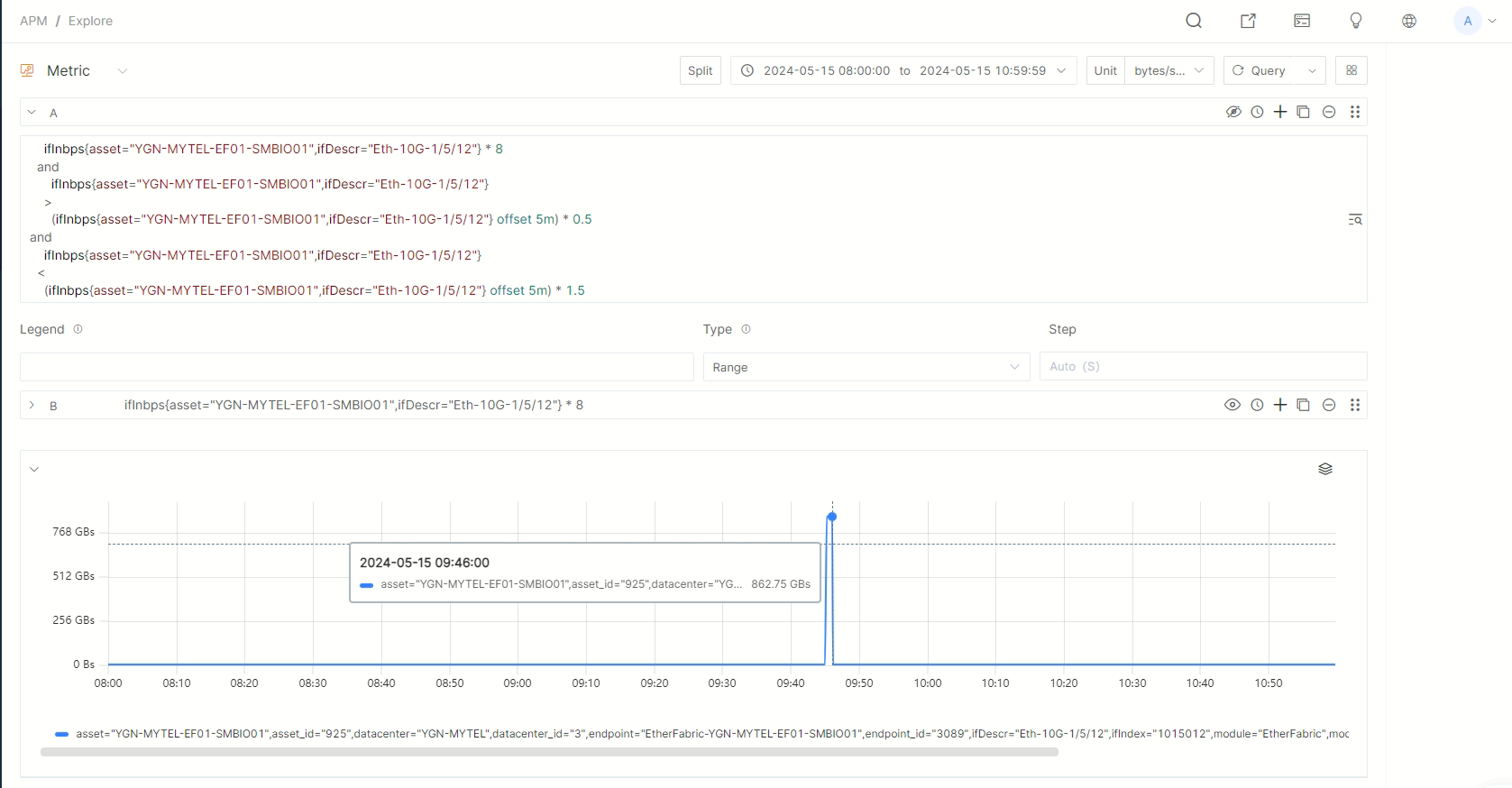Screen dimensions: 1512x788
Task: Click the Split button
Action: 700,70
